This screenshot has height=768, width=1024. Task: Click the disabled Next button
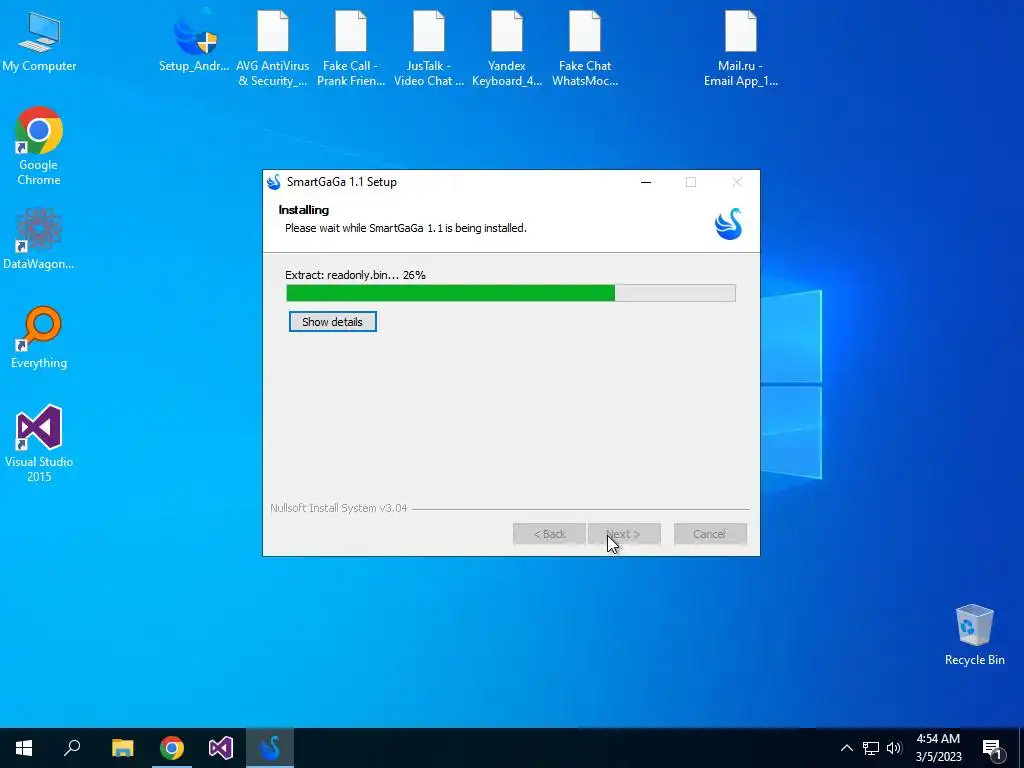click(x=624, y=534)
